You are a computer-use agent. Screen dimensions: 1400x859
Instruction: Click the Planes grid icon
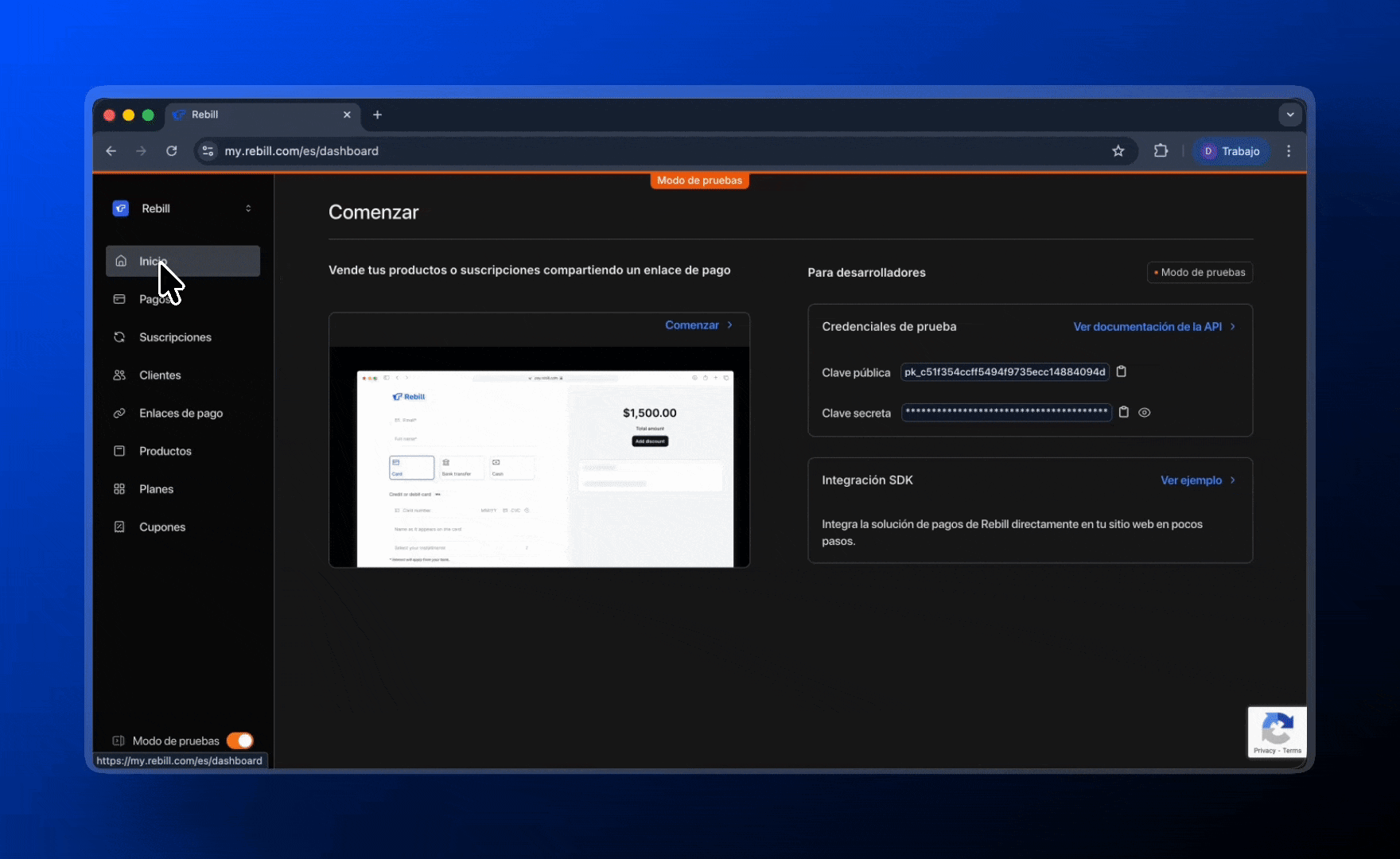(x=119, y=489)
